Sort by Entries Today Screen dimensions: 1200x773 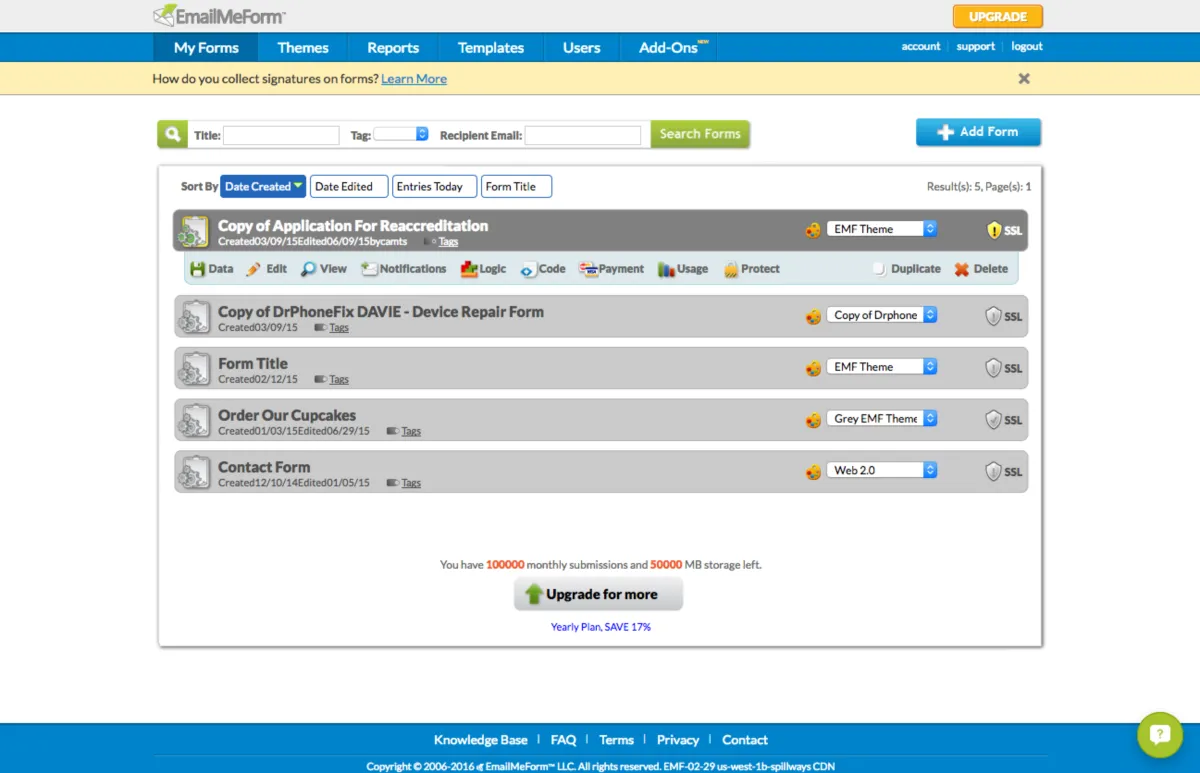pos(434,186)
